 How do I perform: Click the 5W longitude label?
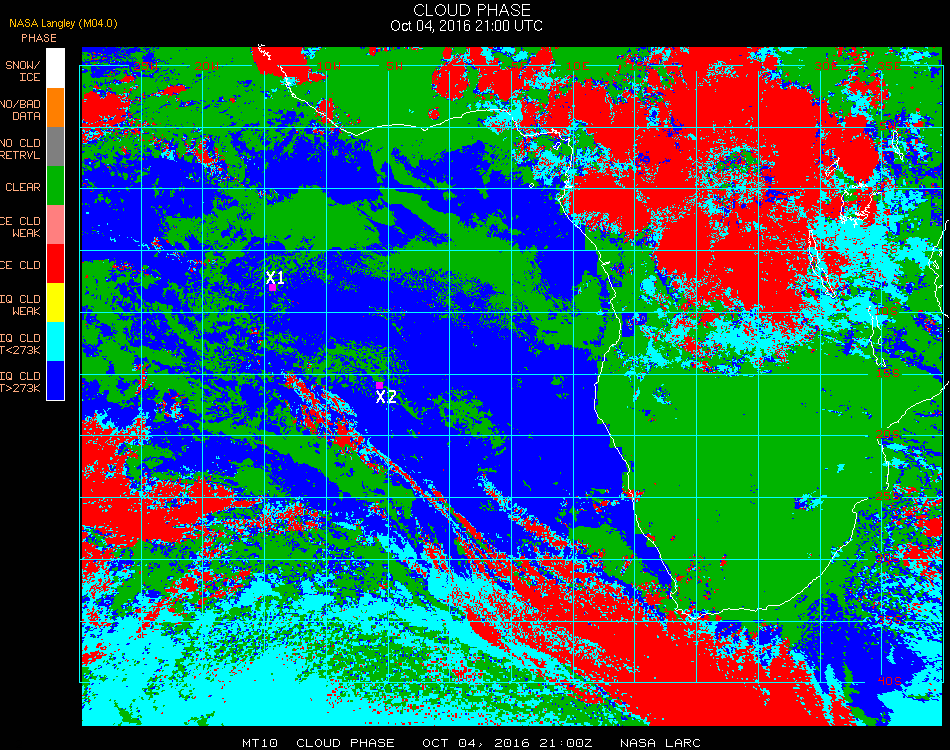tap(394, 66)
